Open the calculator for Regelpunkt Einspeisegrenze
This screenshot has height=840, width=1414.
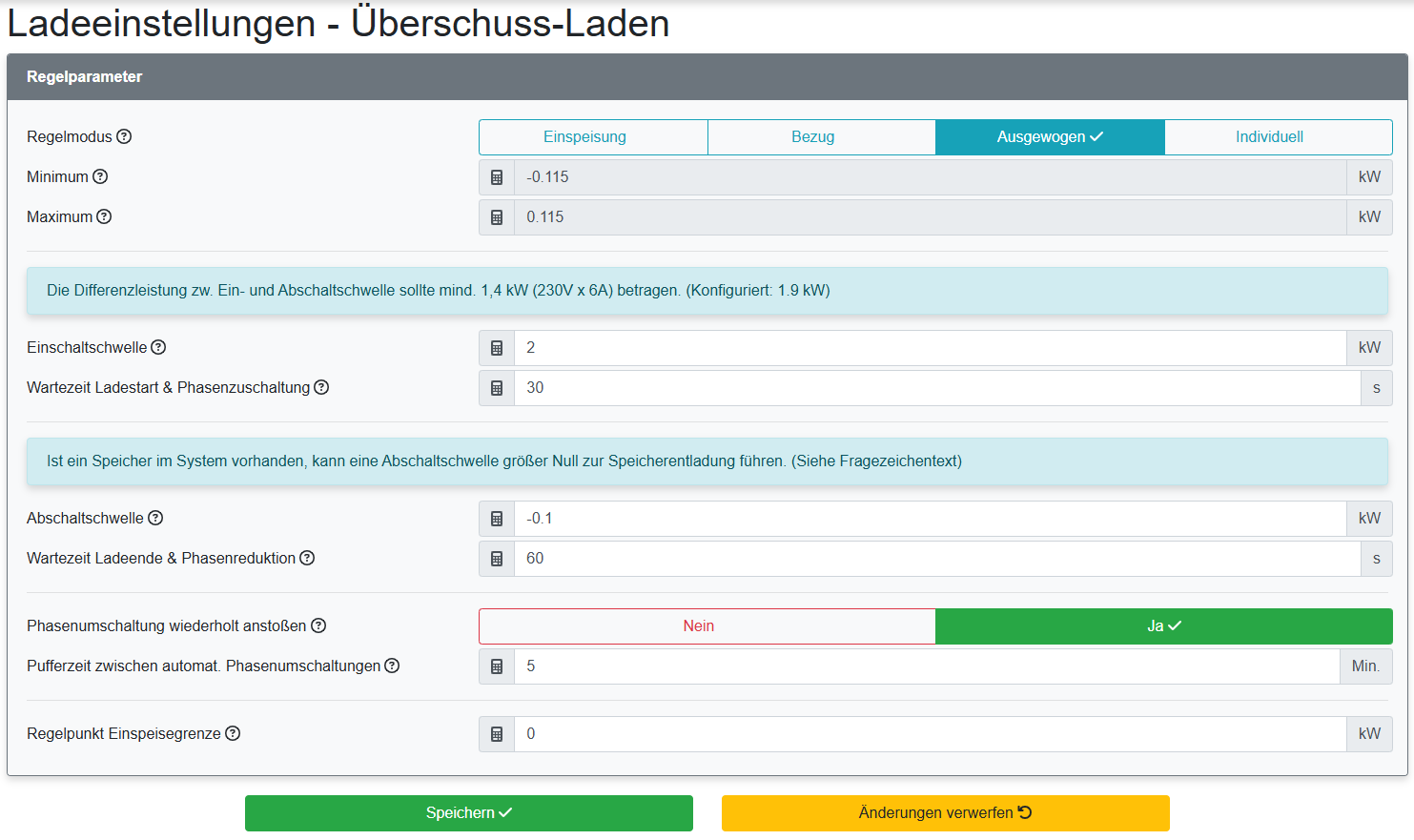coord(496,733)
